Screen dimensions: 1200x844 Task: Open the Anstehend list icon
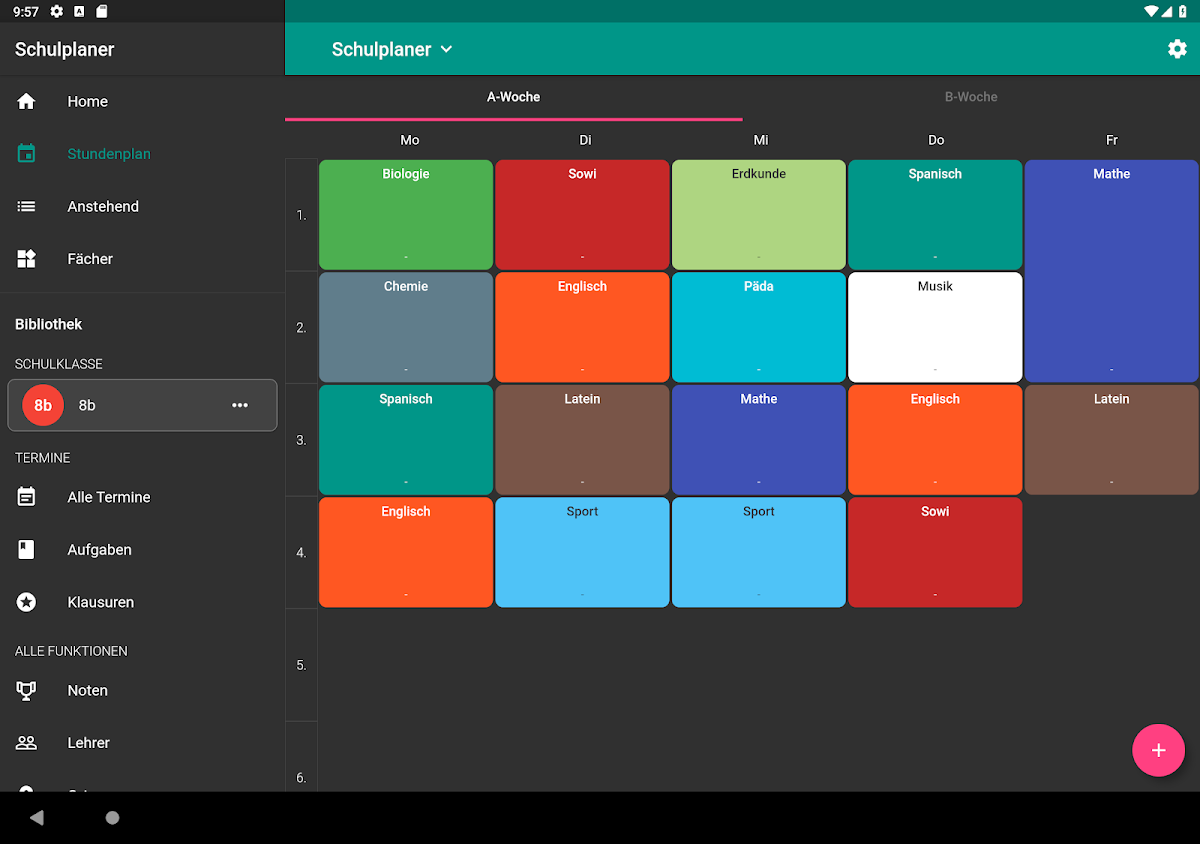point(27,206)
